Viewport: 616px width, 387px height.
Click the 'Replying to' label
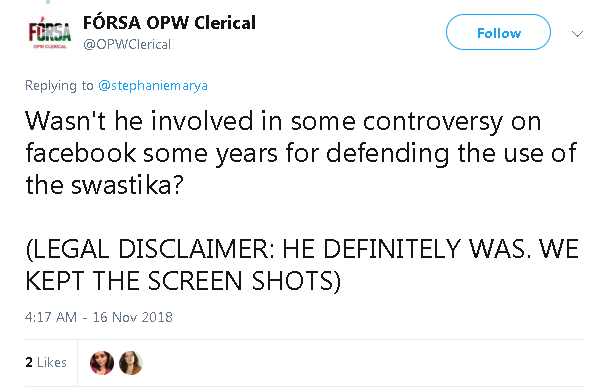(x=59, y=86)
